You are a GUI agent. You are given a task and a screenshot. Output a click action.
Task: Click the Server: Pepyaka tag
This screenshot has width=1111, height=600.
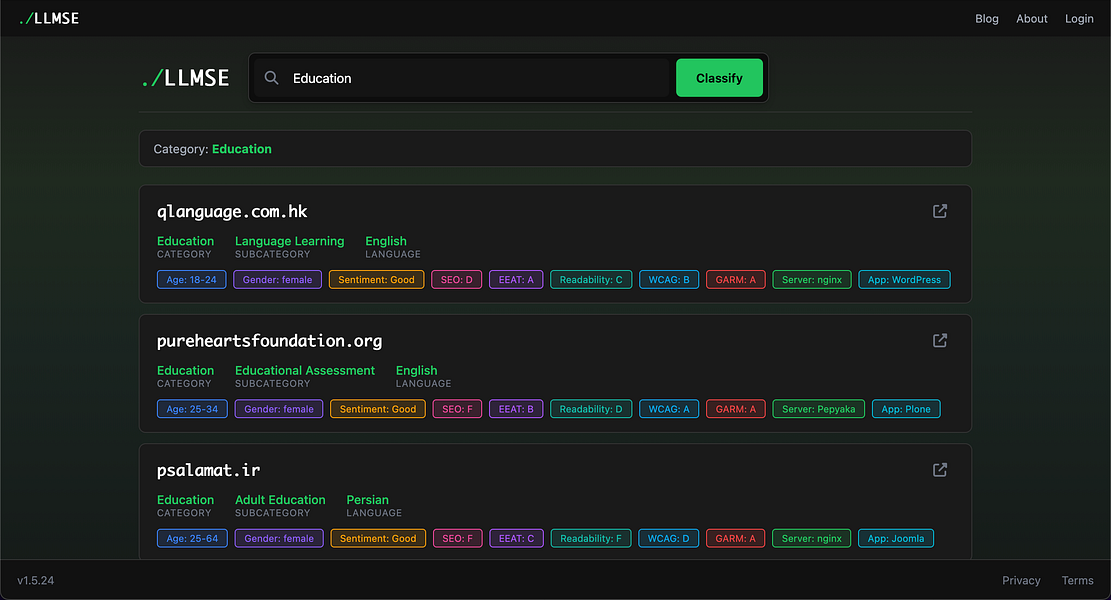click(818, 409)
